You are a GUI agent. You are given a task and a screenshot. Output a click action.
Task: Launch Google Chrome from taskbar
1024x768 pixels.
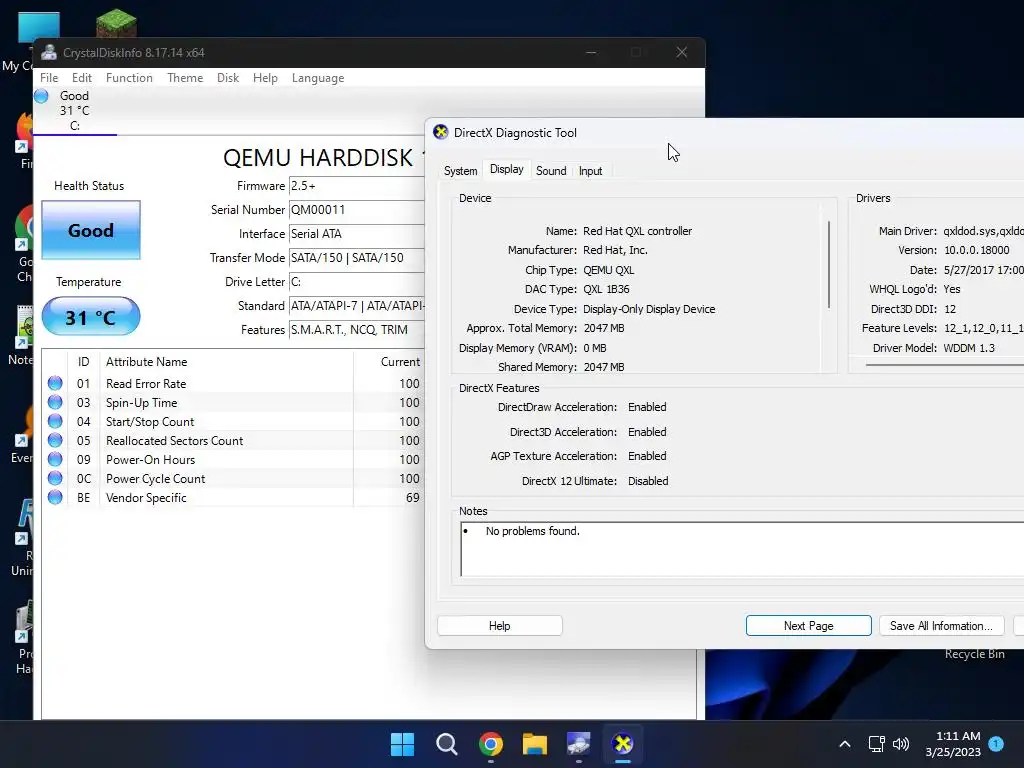pyautogui.click(x=490, y=744)
